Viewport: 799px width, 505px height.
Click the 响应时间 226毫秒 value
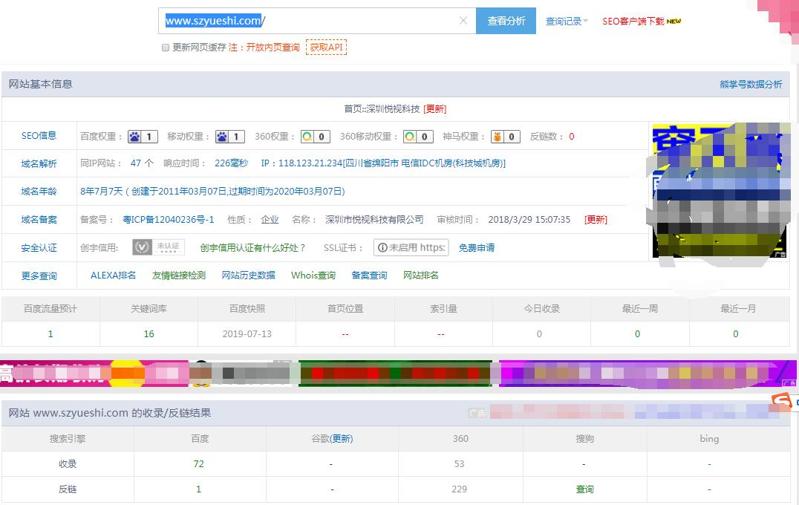click(231, 163)
